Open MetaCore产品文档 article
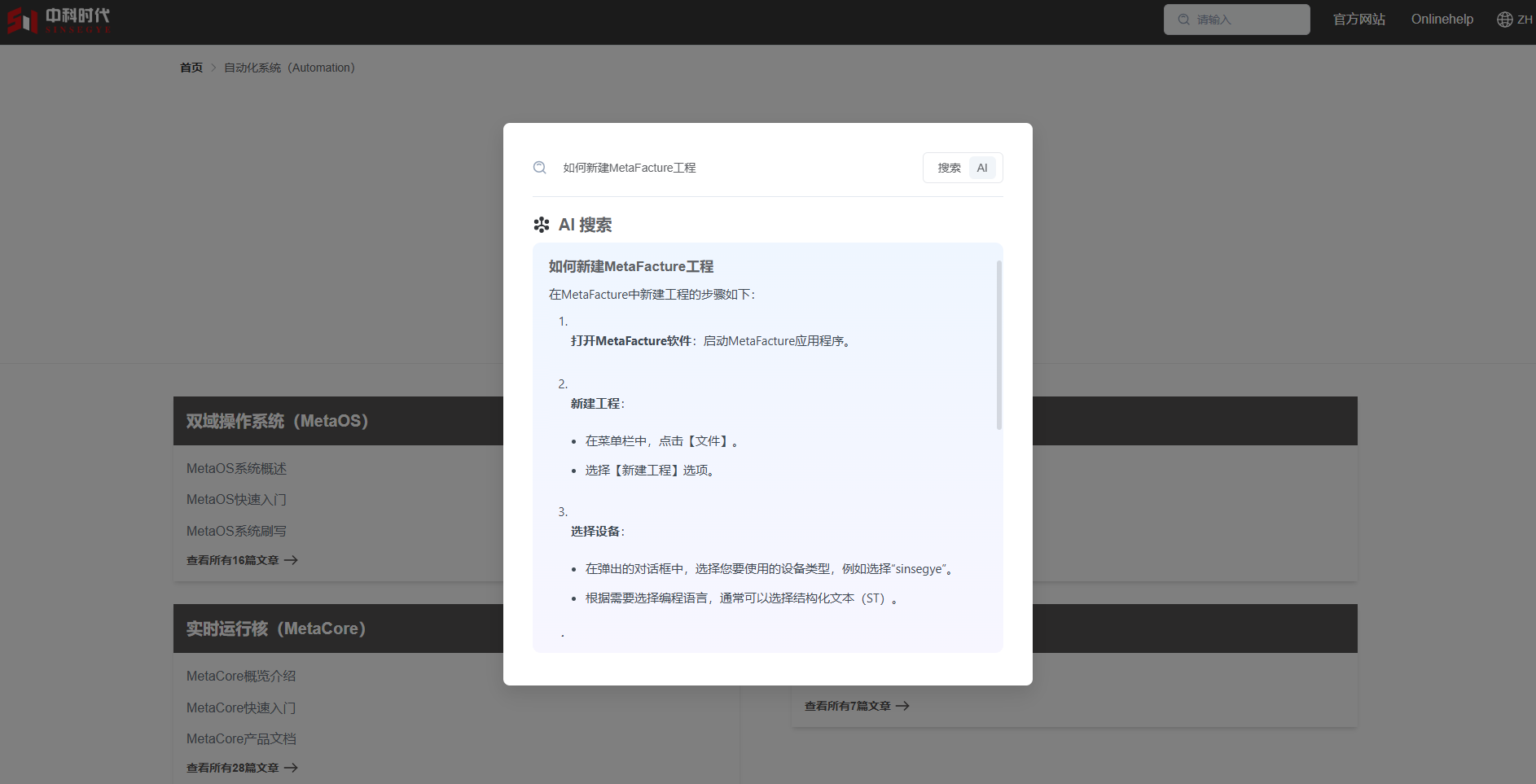This screenshot has width=1536, height=784. pos(241,739)
